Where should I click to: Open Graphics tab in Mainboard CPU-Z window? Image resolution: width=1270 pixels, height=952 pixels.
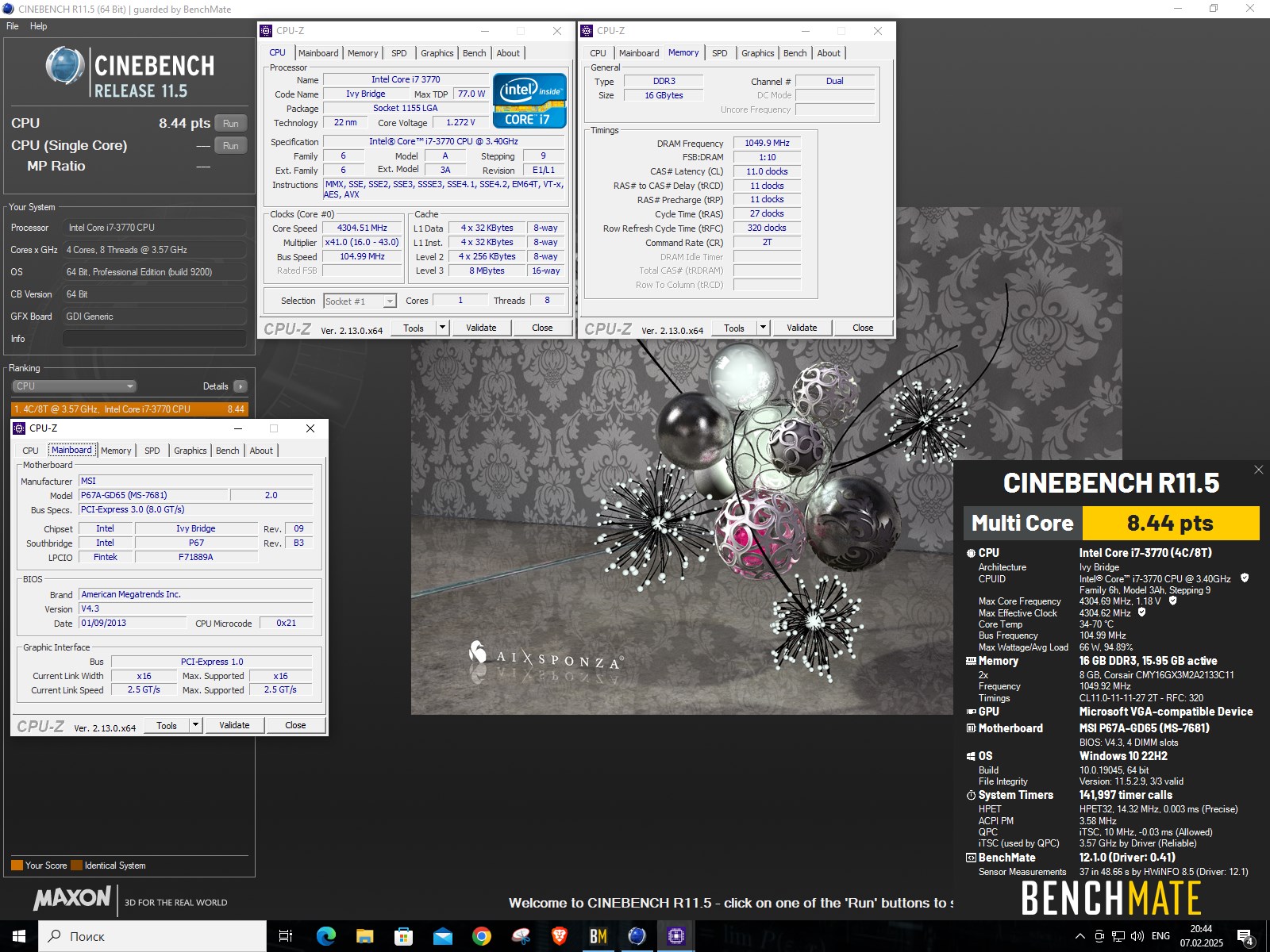coord(190,451)
